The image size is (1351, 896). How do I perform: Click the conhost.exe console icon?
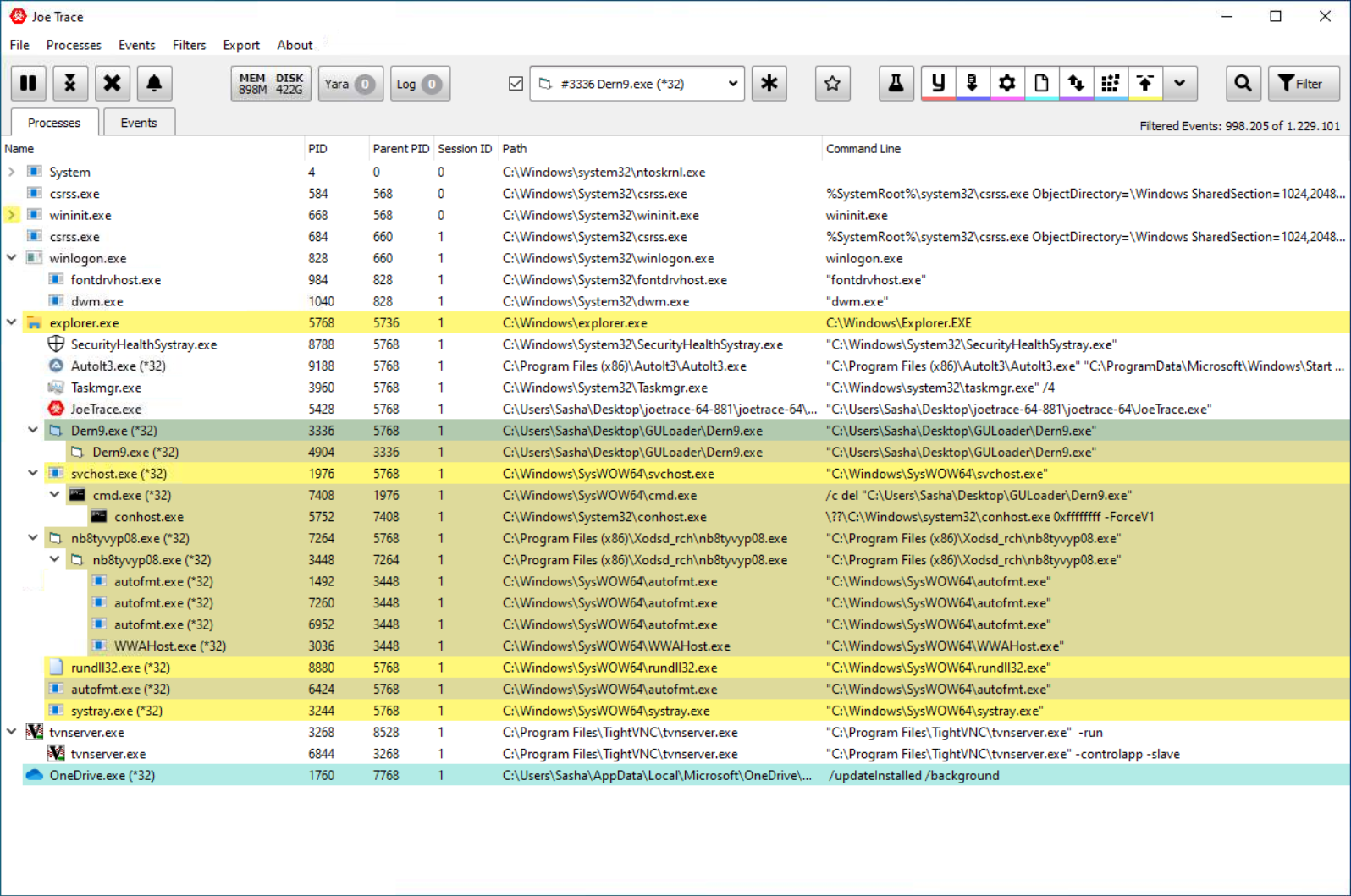tap(99, 516)
